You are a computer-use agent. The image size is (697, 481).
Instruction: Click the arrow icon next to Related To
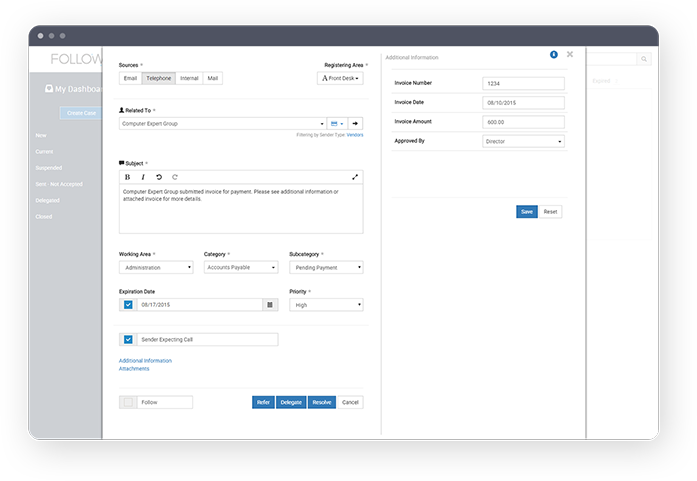[355, 124]
